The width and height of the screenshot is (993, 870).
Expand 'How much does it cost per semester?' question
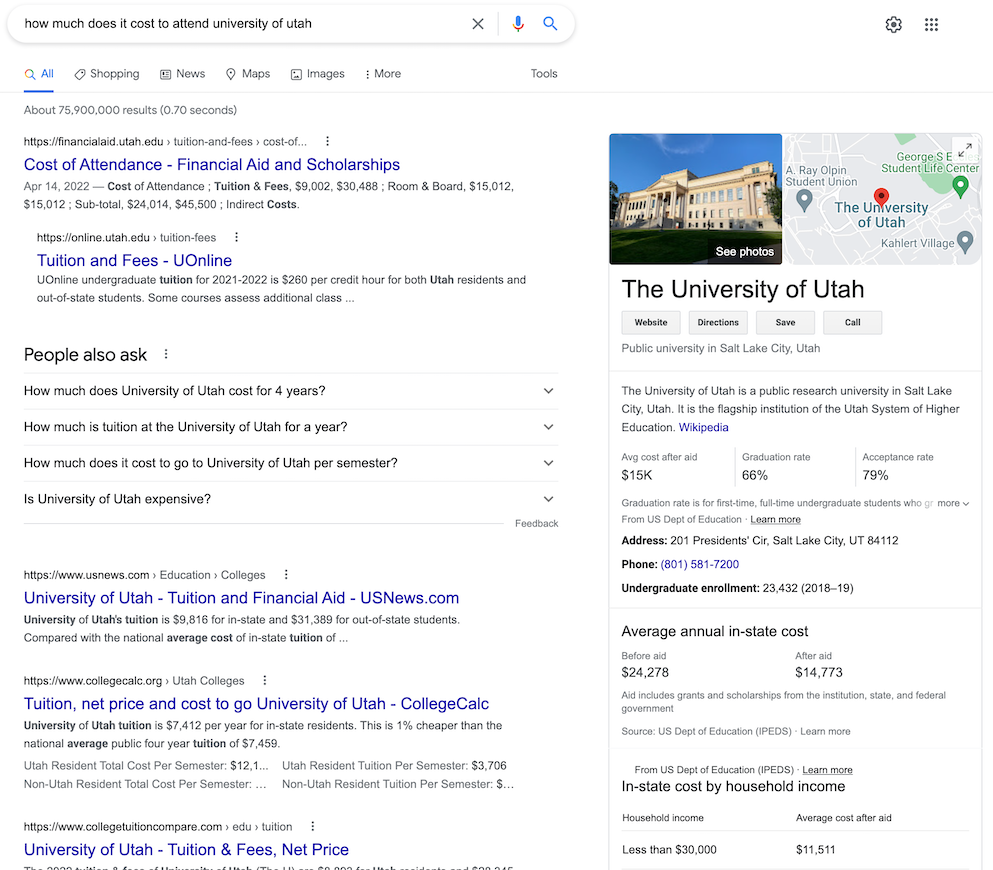click(291, 463)
